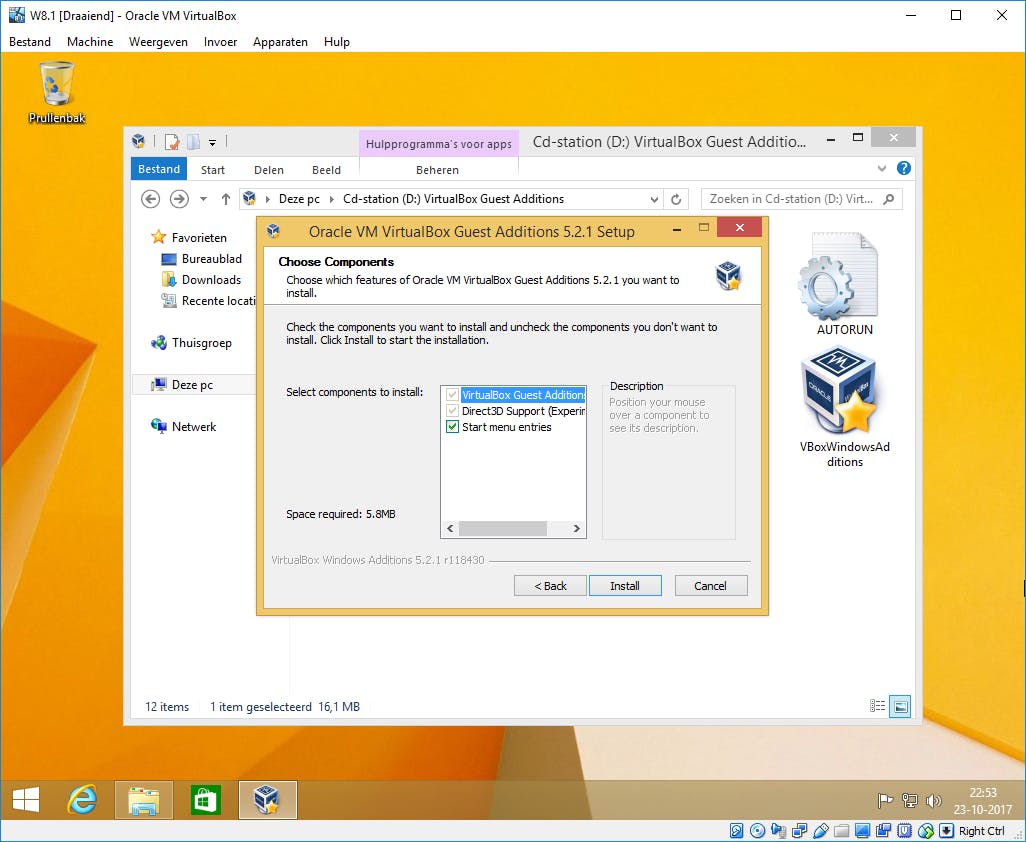Click VirtualBox optical disk indicator

pos(757,831)
